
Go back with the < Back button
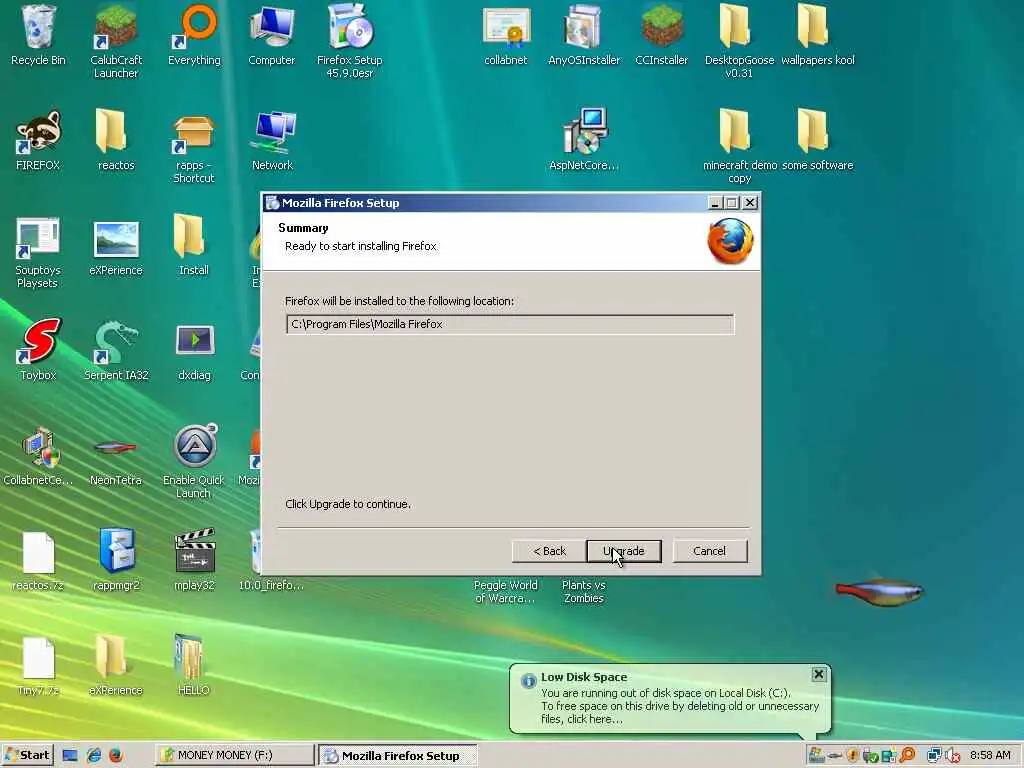(549, 551)
